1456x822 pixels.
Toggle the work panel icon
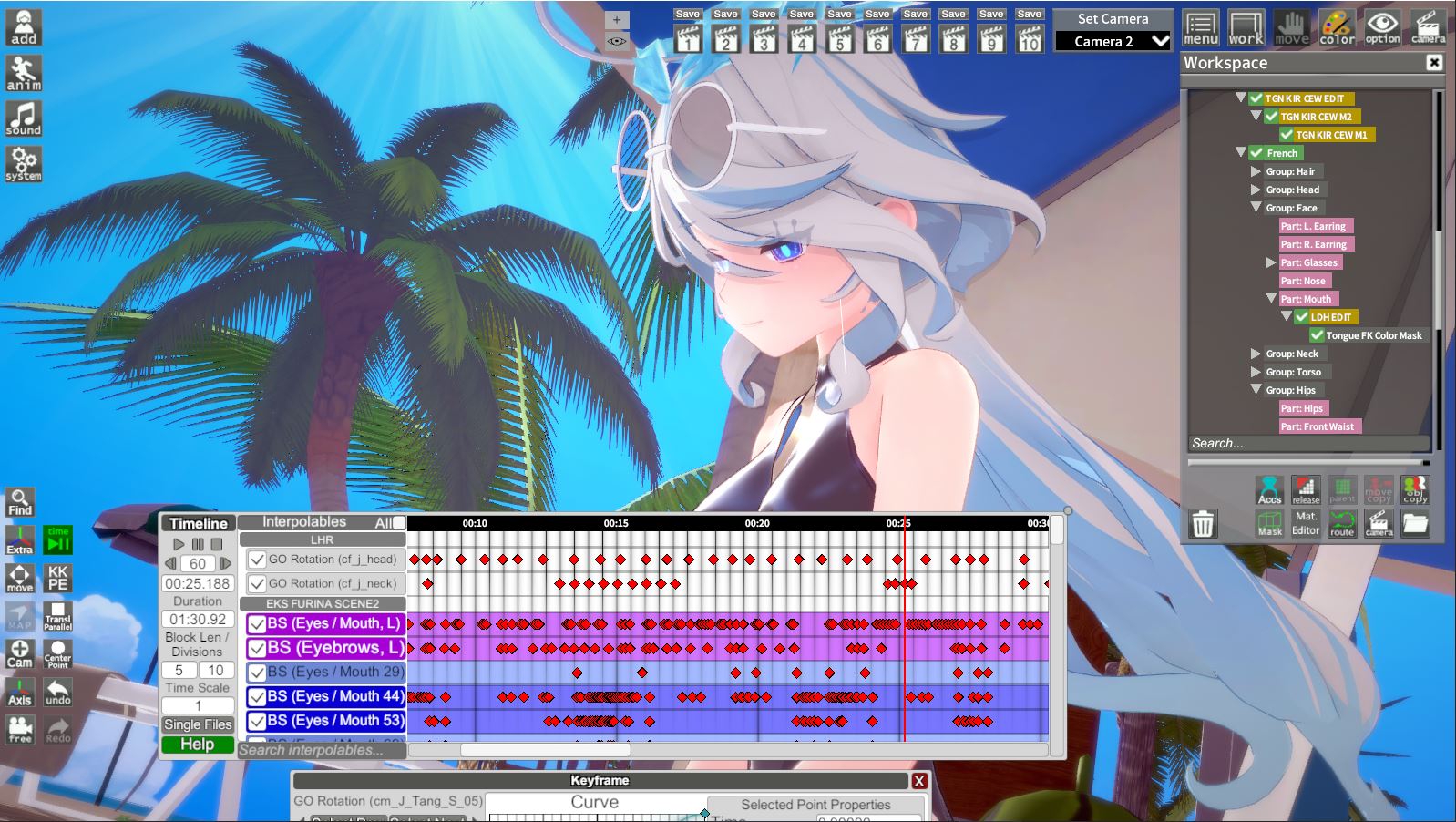[x=1246, y=27]
